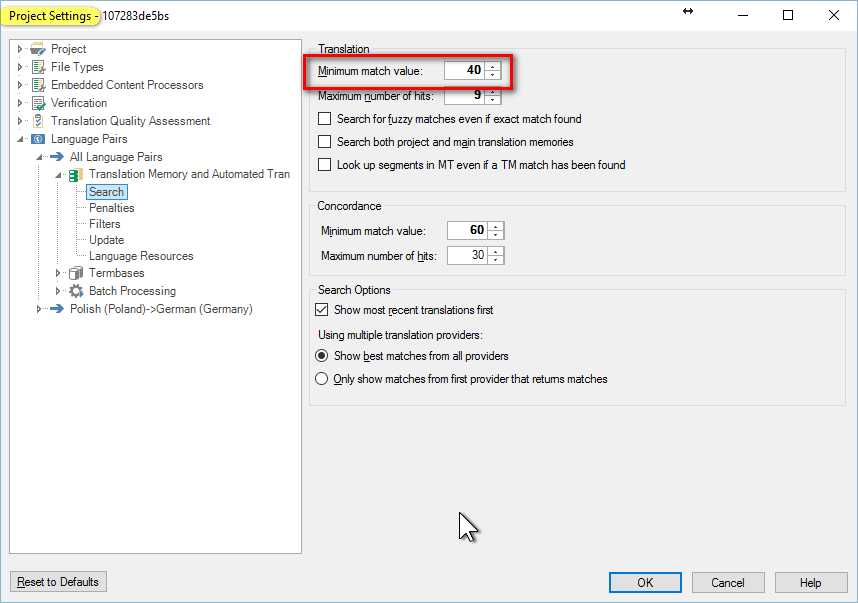The image size is (858, 603).
Task: Expand the Termbases tree node
Action: [x=57, y=272]
